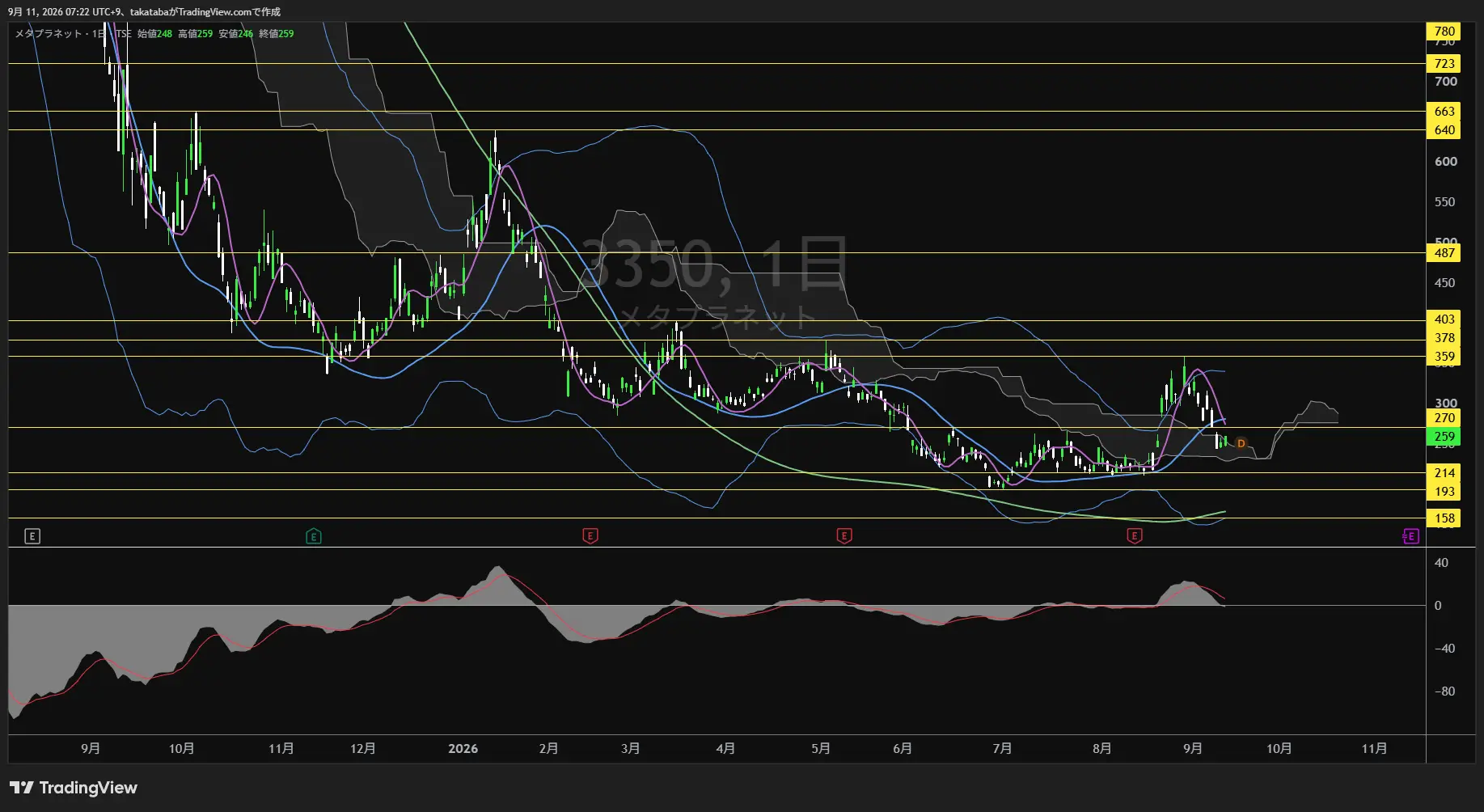Click the 450 price axis value
The image size is (1484, 812).
1445,283
